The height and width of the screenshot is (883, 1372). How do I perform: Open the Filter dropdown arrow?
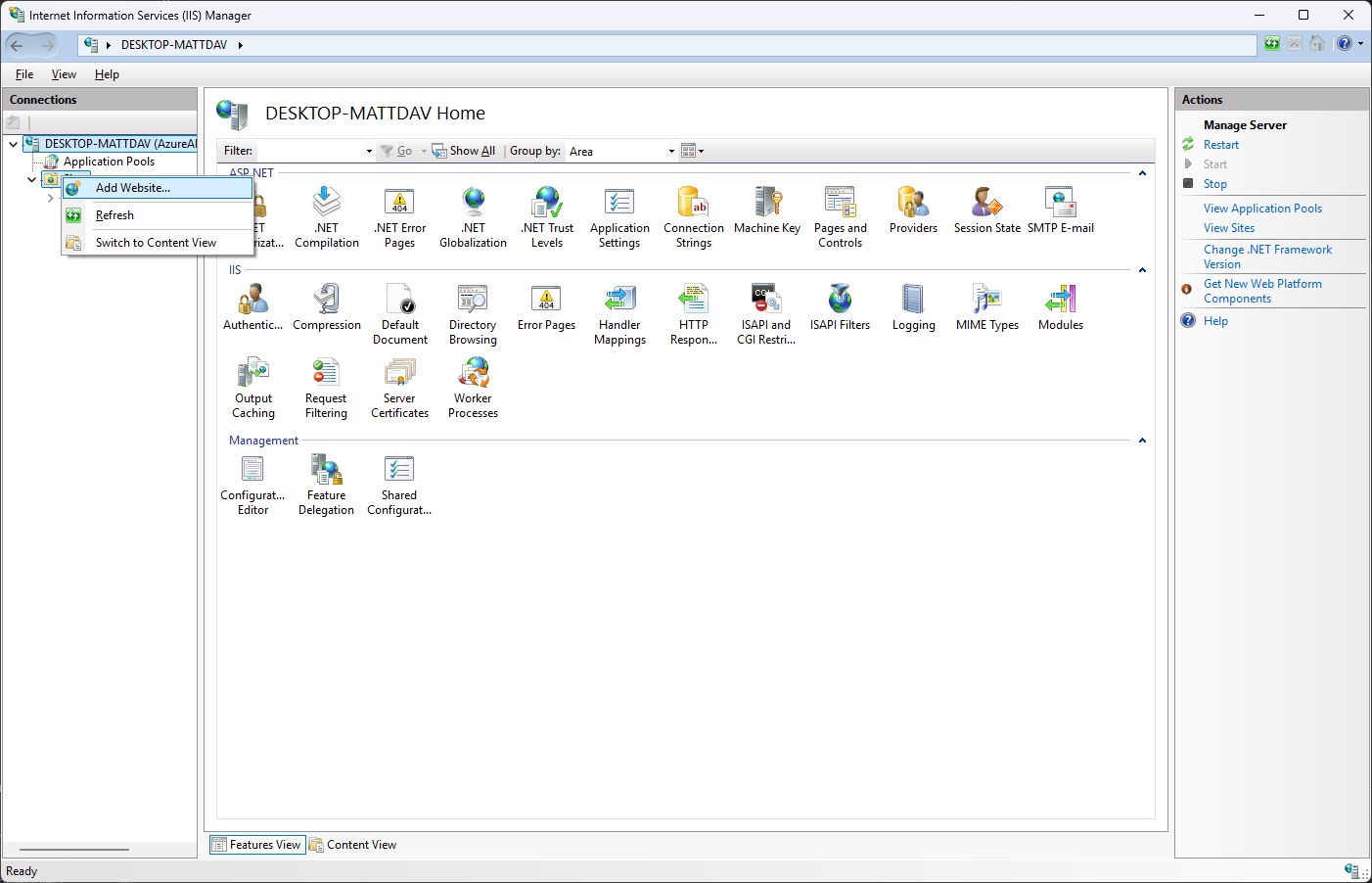coord(369,152)
